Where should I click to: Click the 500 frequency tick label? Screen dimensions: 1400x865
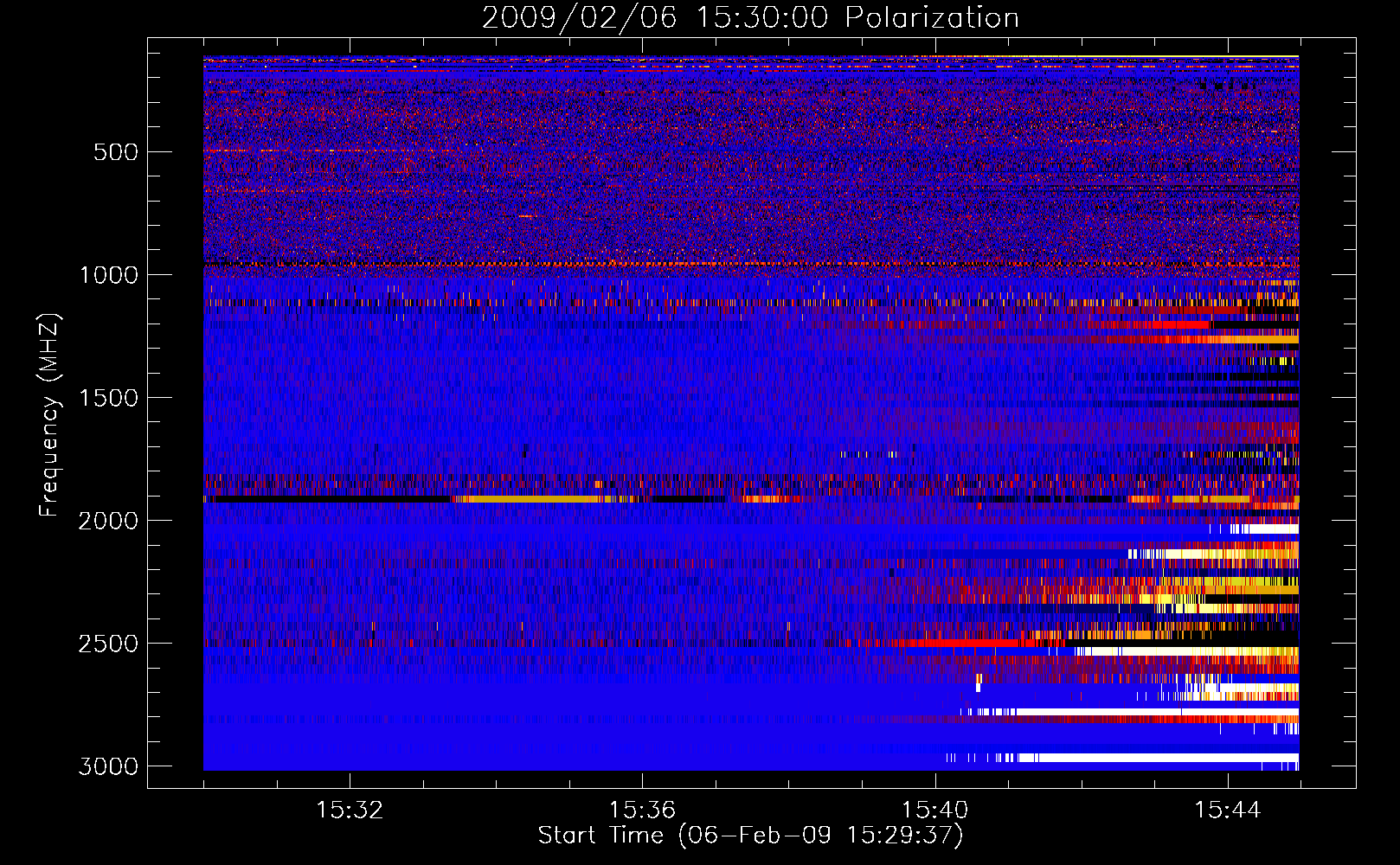coord(116,152)
